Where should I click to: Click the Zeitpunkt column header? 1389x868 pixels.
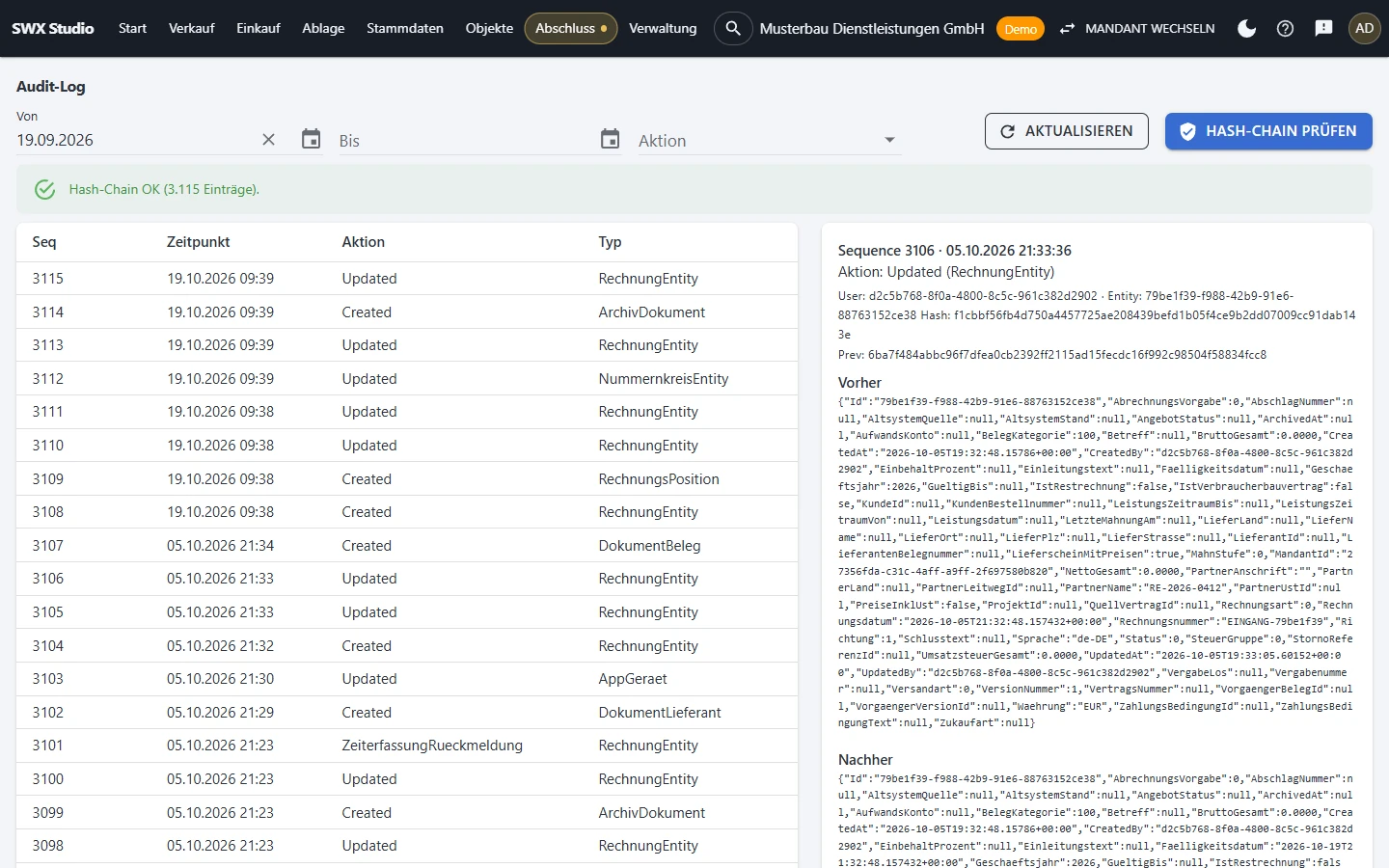198,242
